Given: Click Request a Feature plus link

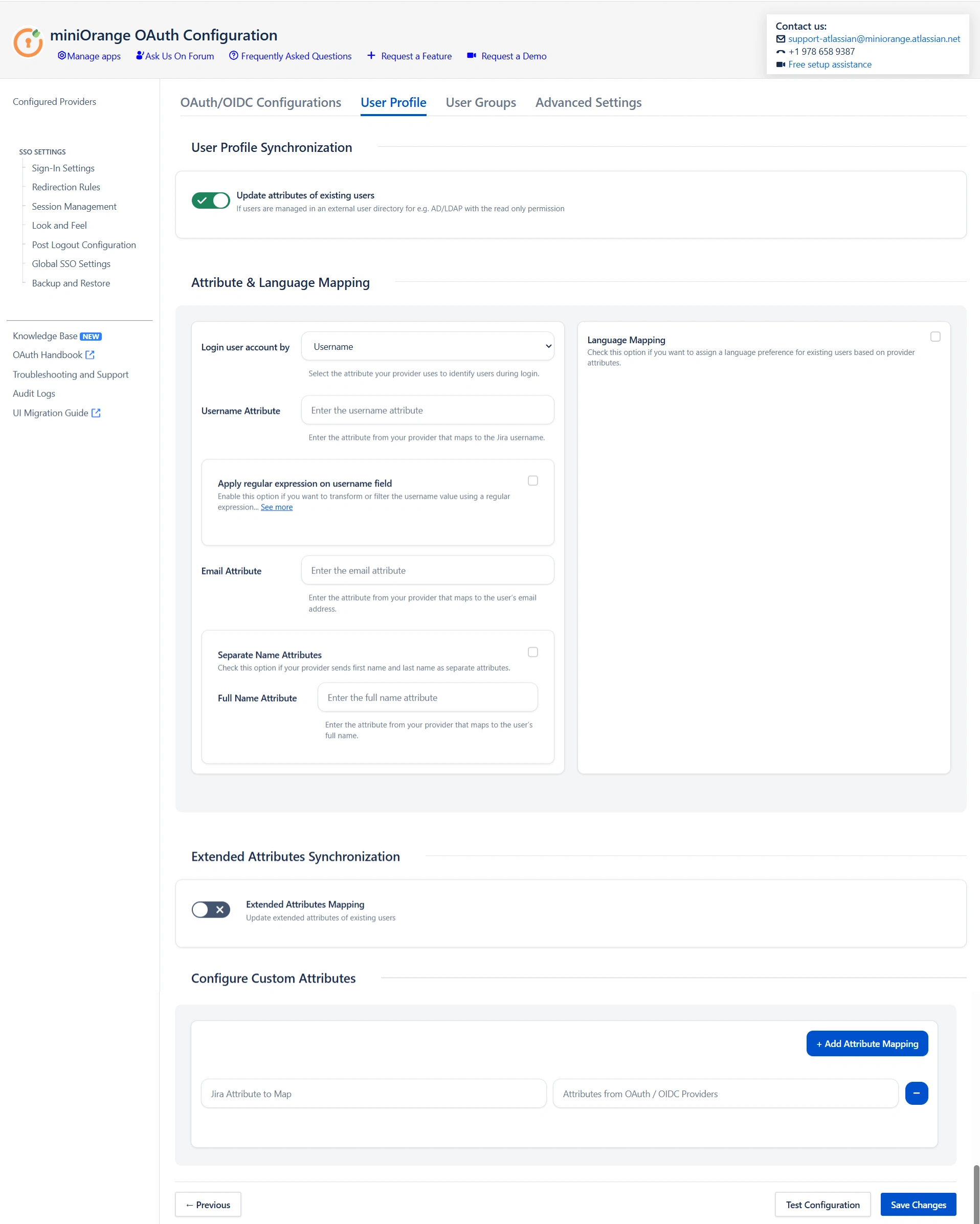Looking at the screenshot, I should (x=409, y=56).
